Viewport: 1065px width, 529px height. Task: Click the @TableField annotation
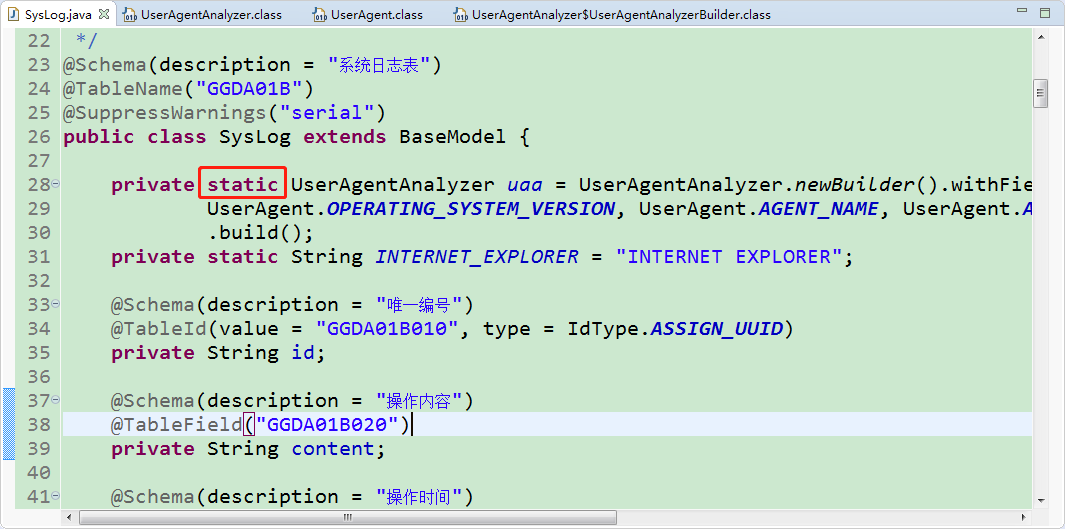(177, 424)
